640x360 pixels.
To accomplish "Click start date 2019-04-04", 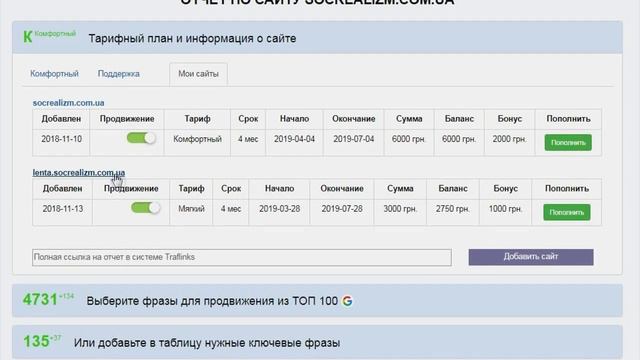I will point(294,139).
